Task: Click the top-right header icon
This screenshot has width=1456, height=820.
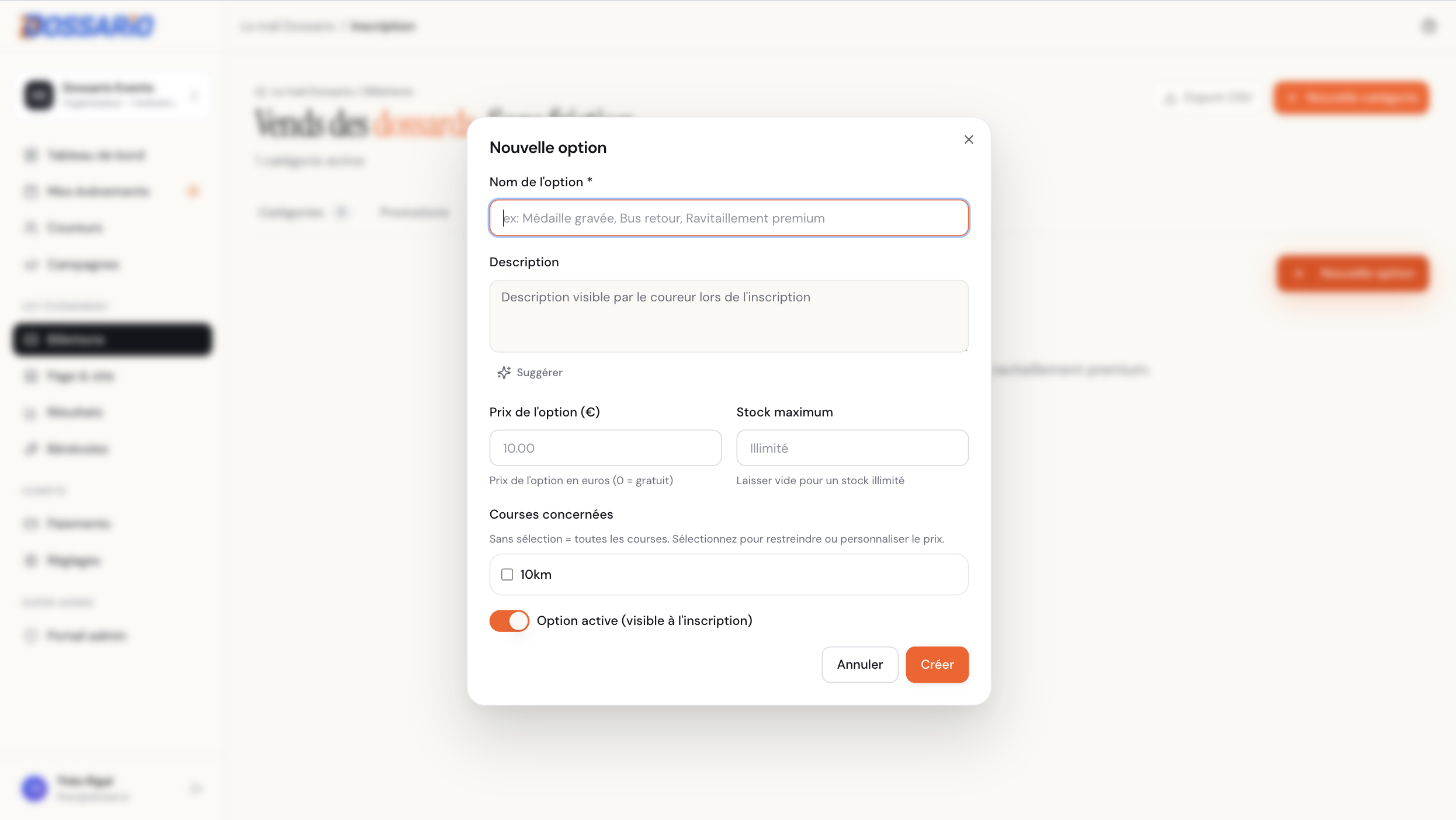Action: tap(1429, 26)
